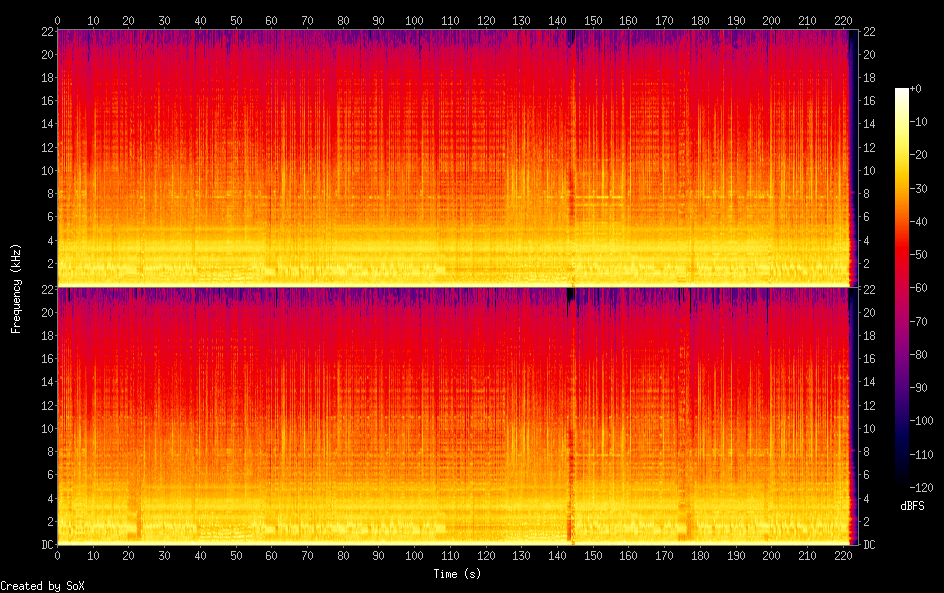Click the dark dropout near 144 seconds in the upper channel
Viewport: 944px width, 593px height.
pos(571,38)
